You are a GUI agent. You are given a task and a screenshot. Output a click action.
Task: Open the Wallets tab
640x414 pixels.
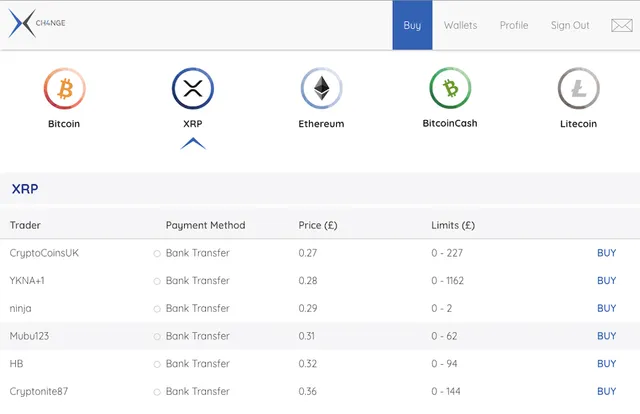click(460, 25)
